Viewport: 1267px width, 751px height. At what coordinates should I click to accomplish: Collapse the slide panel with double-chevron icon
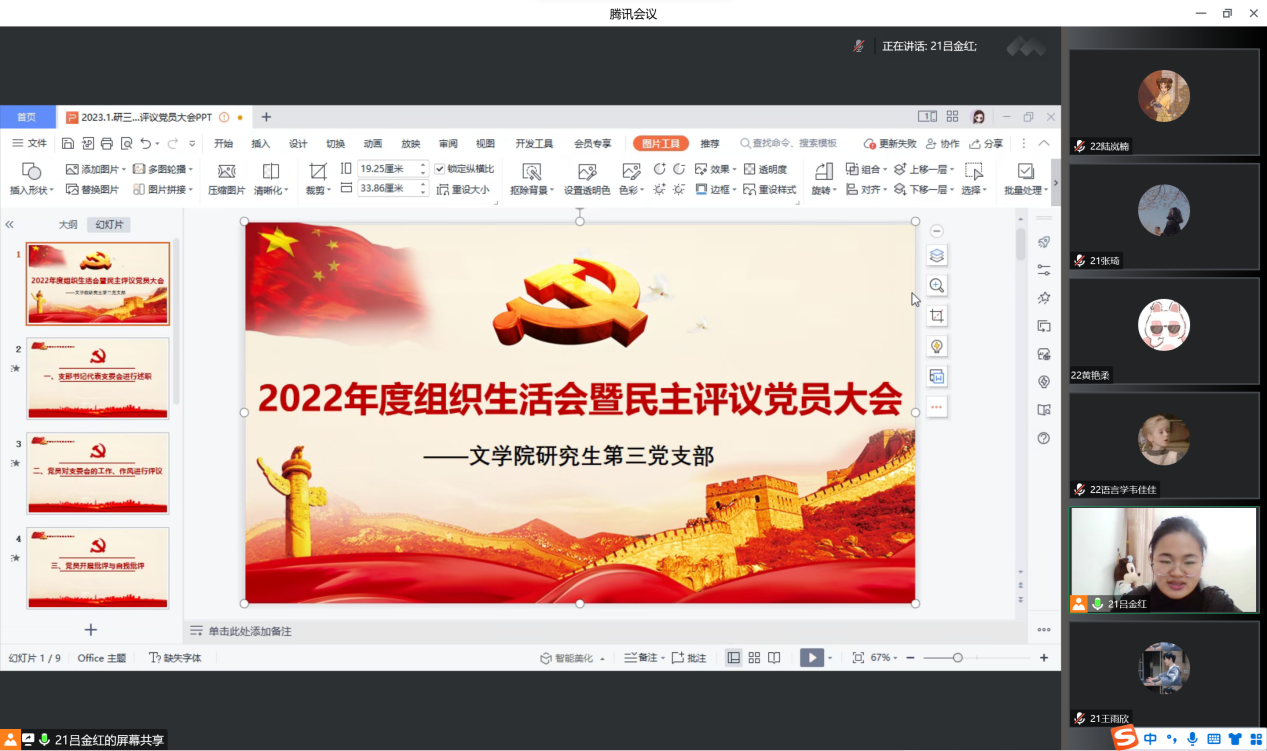[x=10, y=225]
